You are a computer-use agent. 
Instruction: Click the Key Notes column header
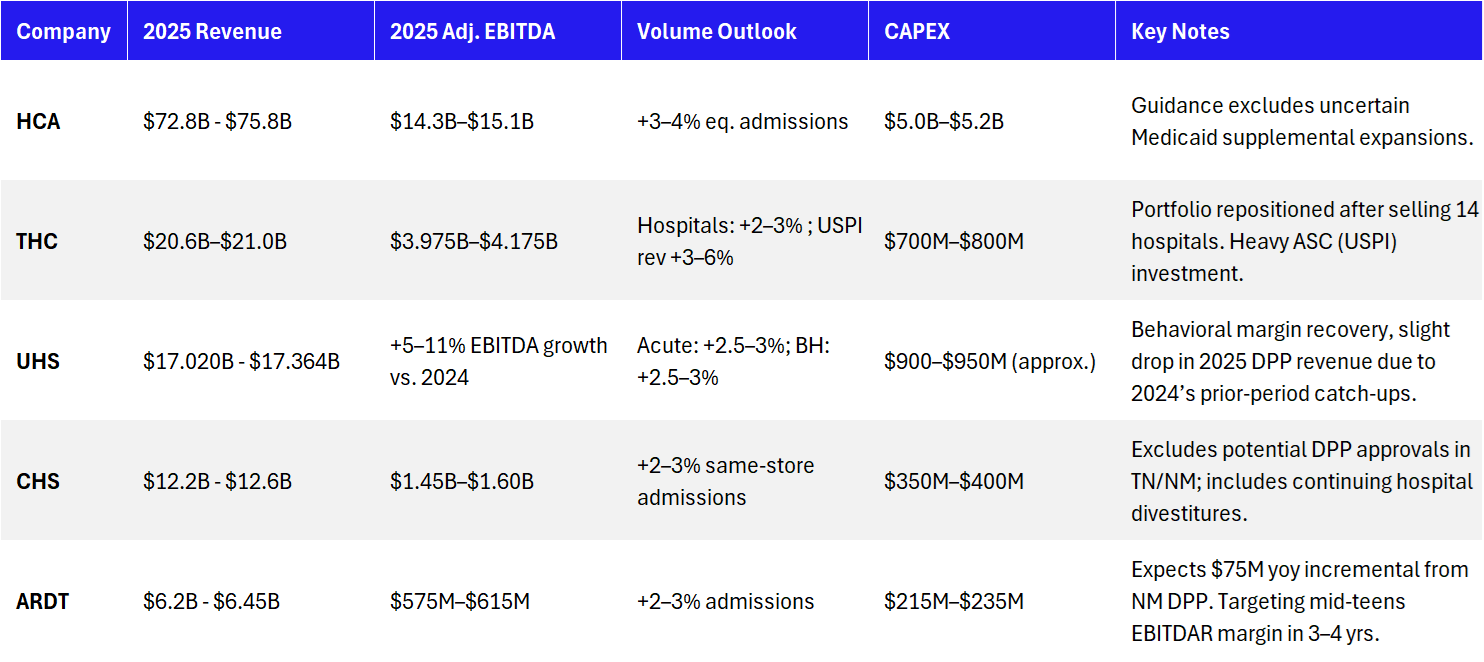(1180, 31)
